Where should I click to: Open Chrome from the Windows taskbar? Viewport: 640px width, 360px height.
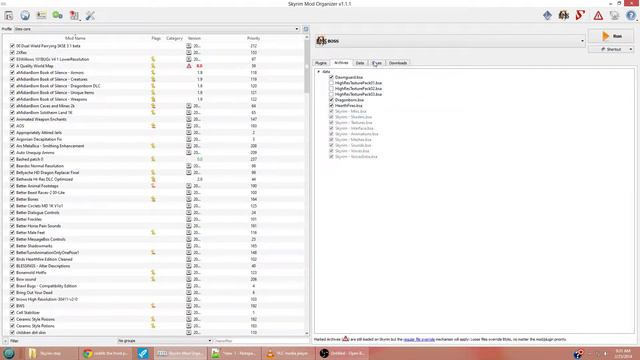pos(106,353)
